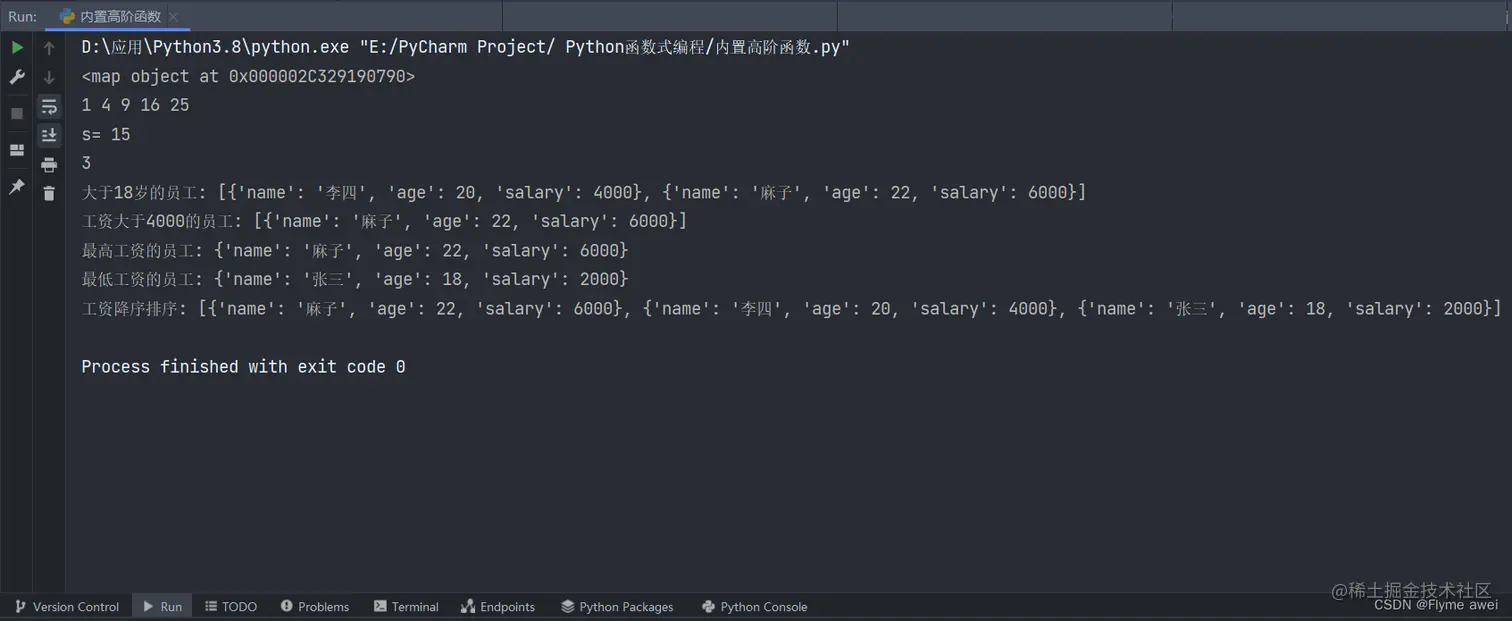Clear all console output with the trash icon

[x=49, y=193]
